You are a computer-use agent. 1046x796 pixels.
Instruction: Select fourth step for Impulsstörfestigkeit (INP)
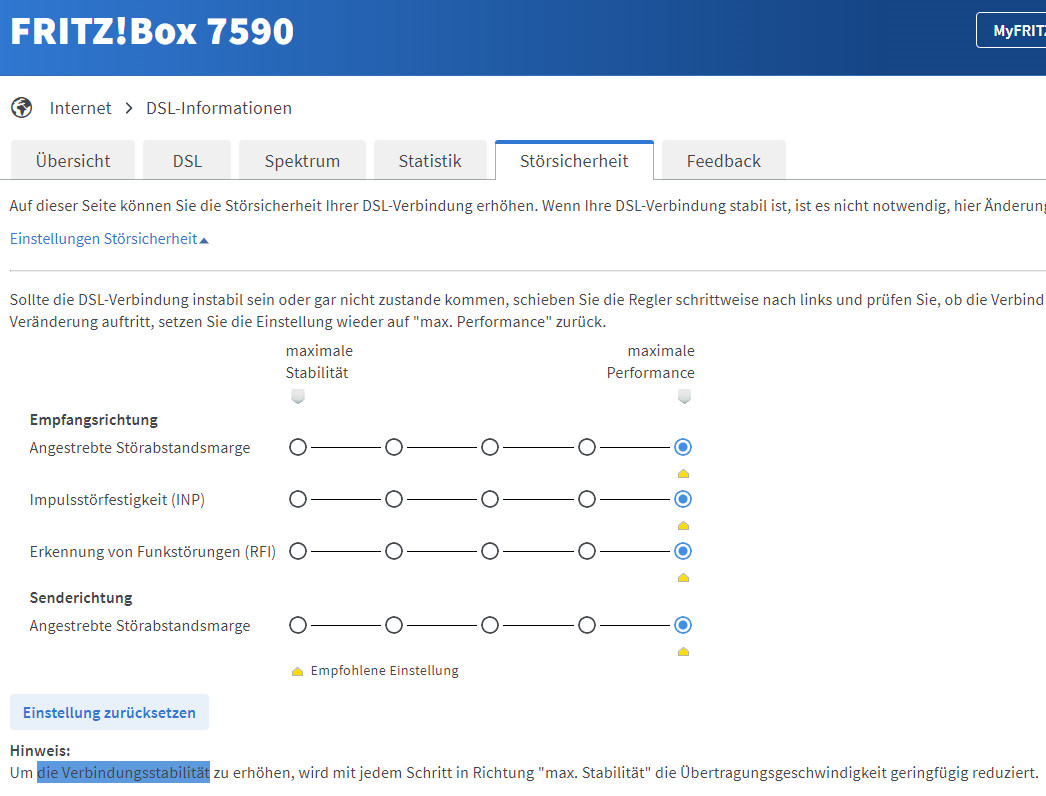pos(587,499)
